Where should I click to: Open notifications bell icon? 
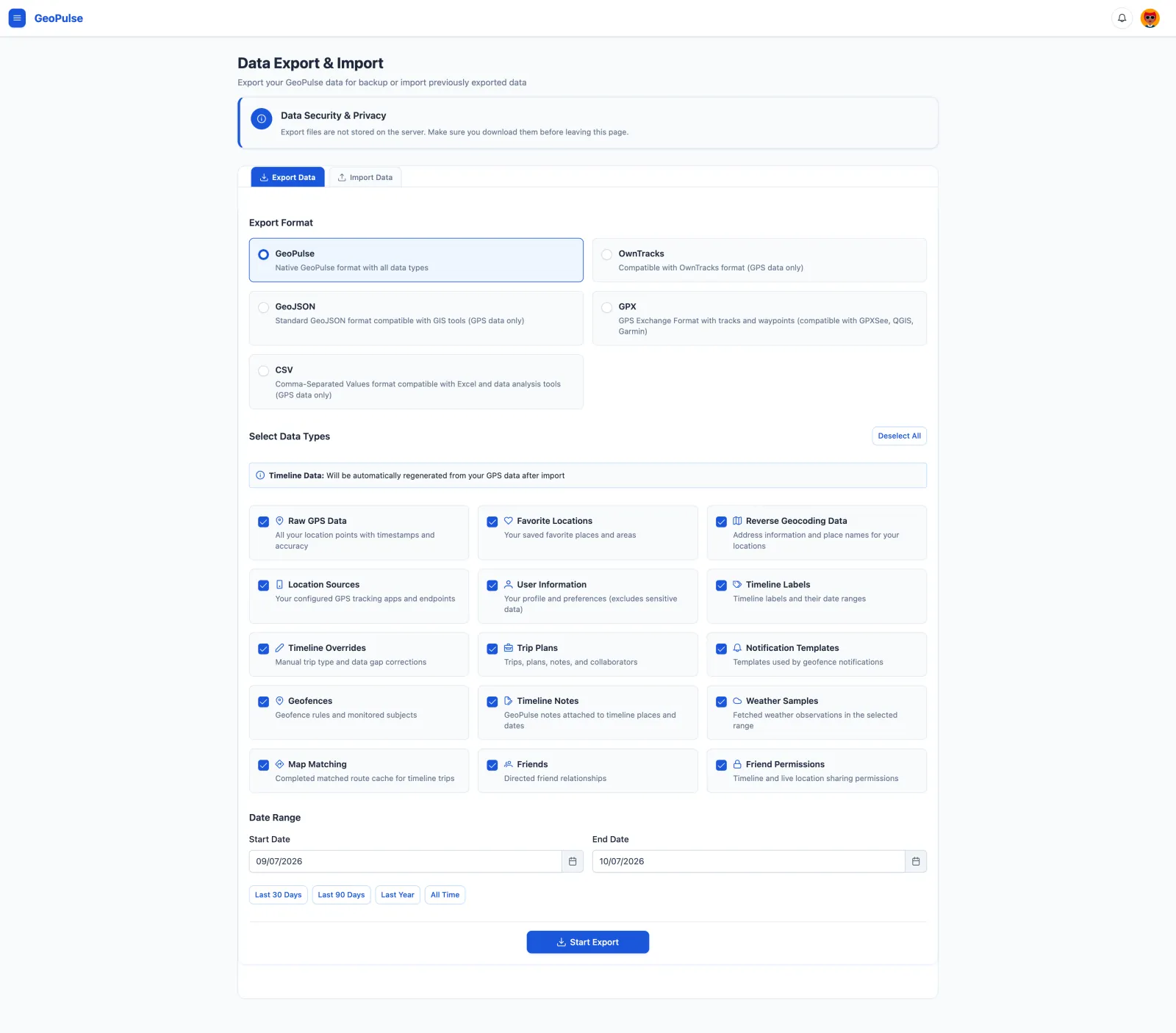pos(1122,18)
